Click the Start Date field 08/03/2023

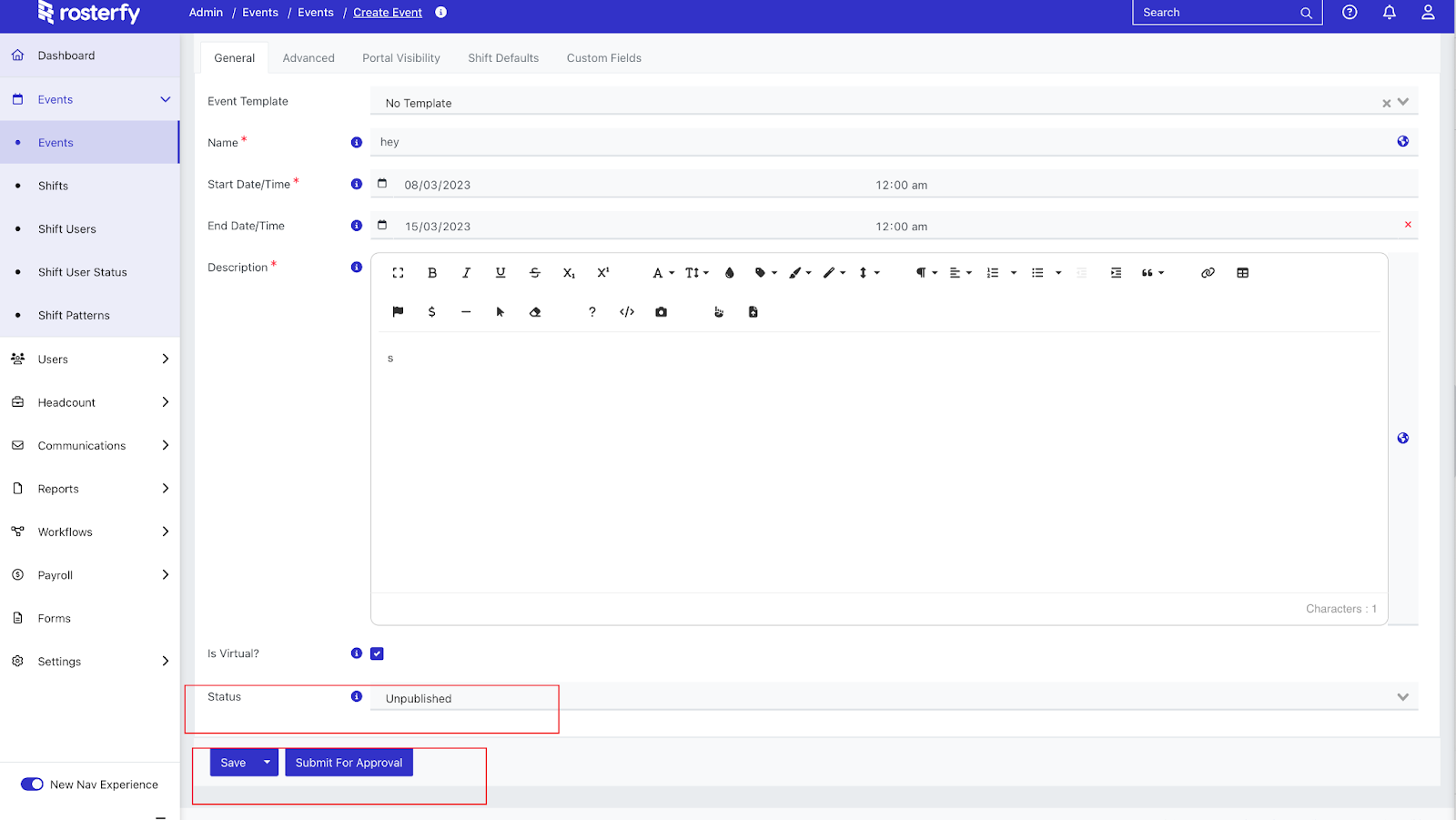coord(438,185)
